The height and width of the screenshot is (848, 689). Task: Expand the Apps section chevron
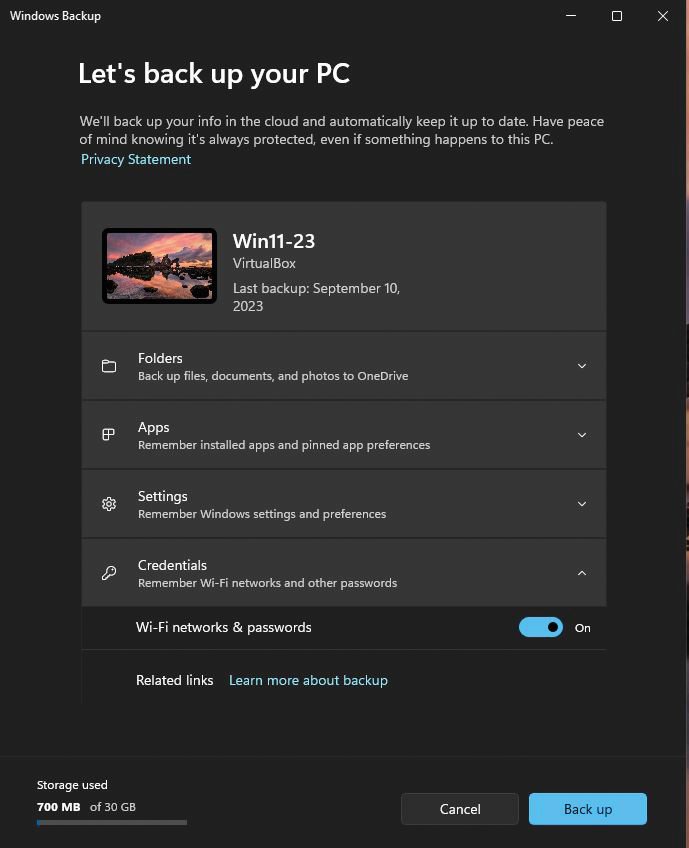[x=582, y=435]
